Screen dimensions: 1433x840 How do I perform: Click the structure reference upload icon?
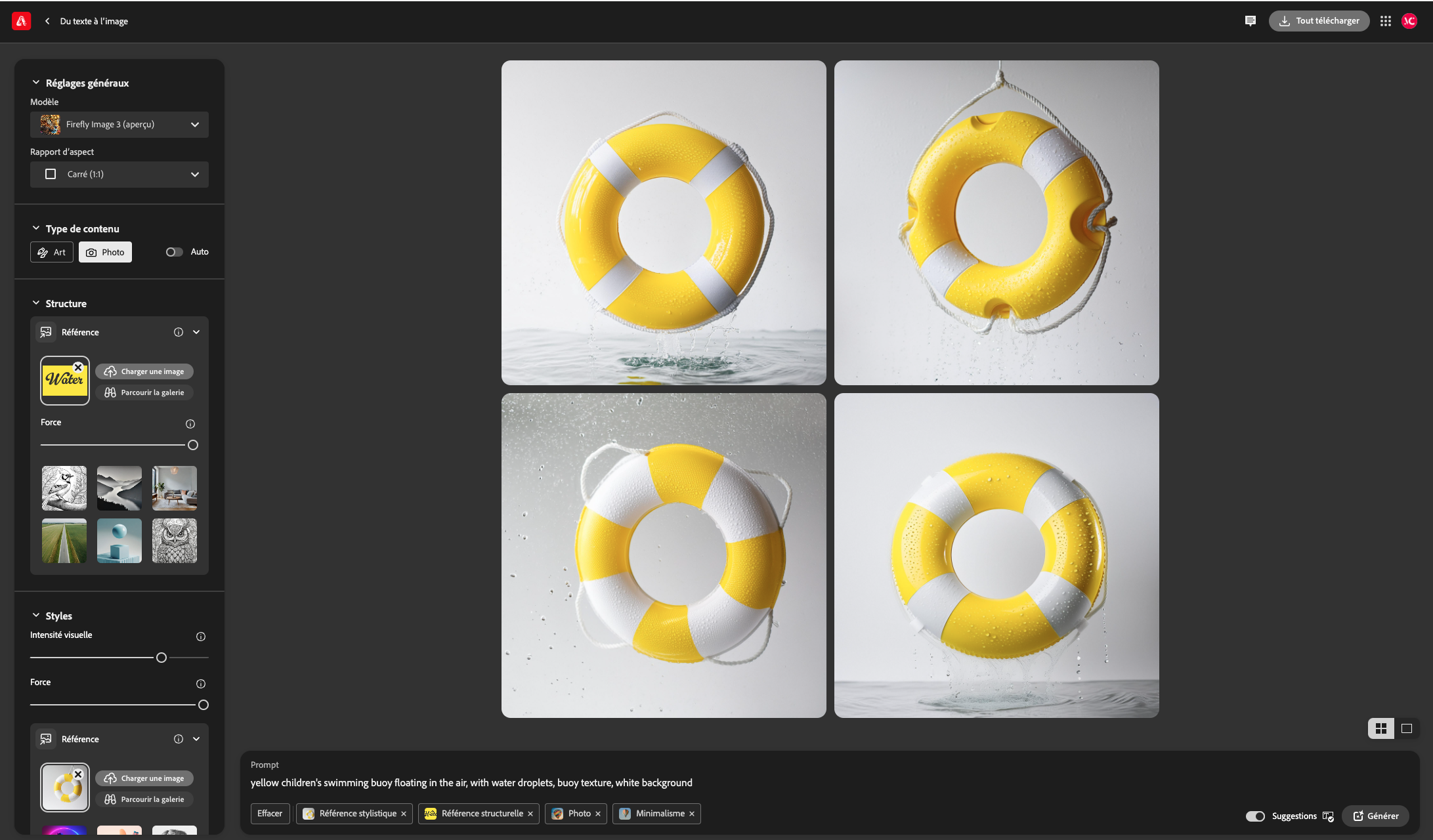coord(110,371)
